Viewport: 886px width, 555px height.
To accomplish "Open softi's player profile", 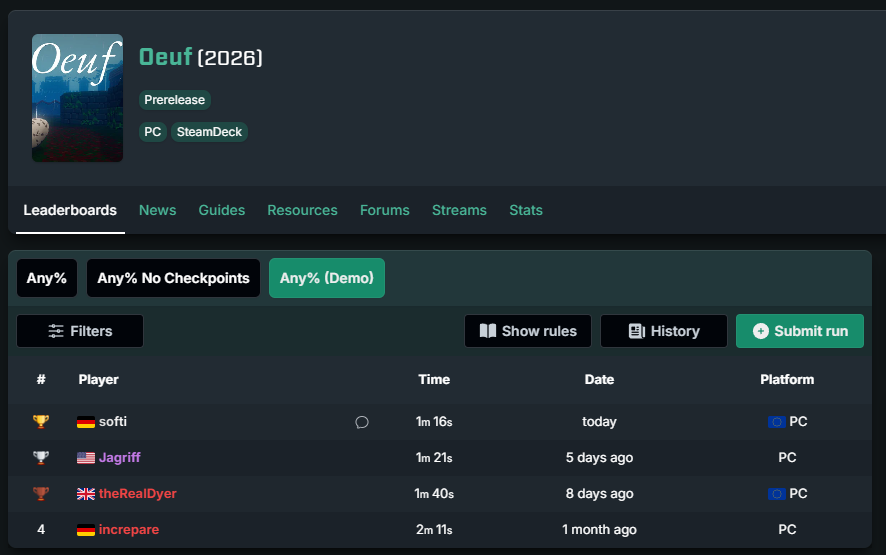I will 112,422.
